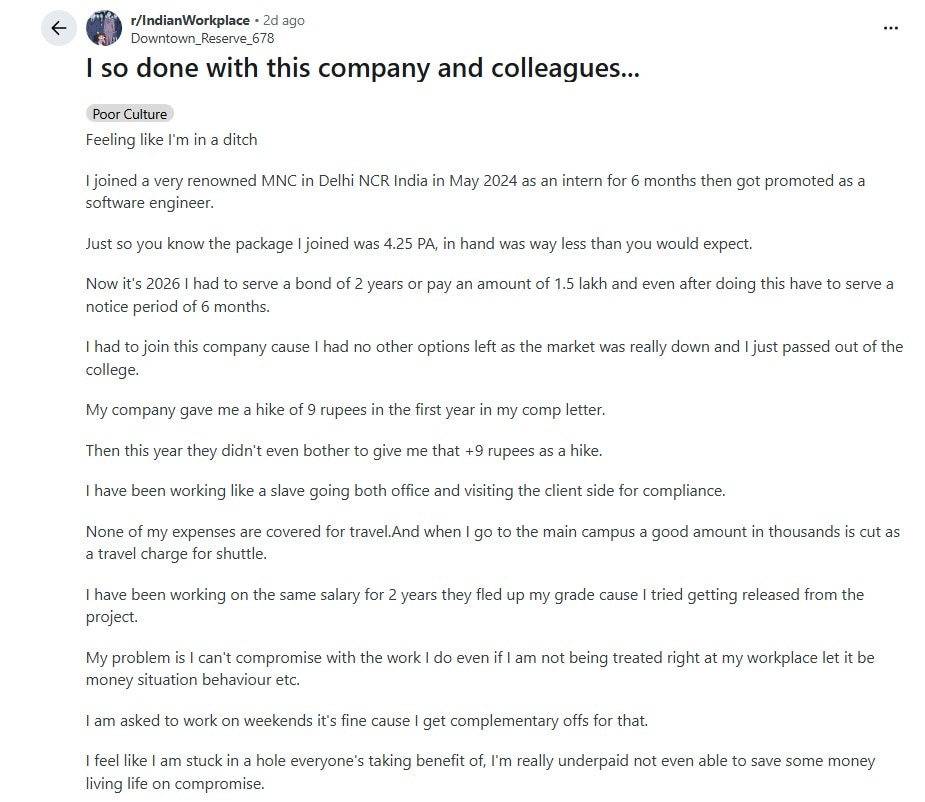
Task: Visit the r/IndianWorkplace subreddit link
Action: 191,20
